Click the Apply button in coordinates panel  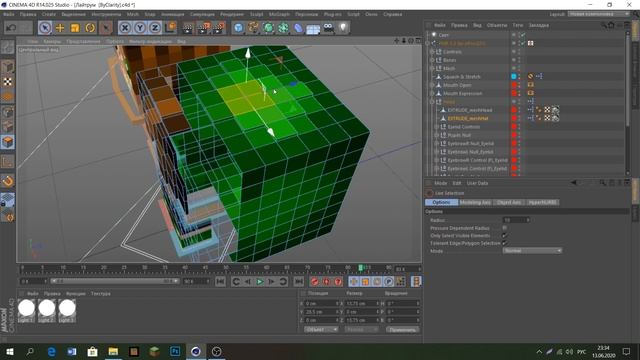coord(402,329)
